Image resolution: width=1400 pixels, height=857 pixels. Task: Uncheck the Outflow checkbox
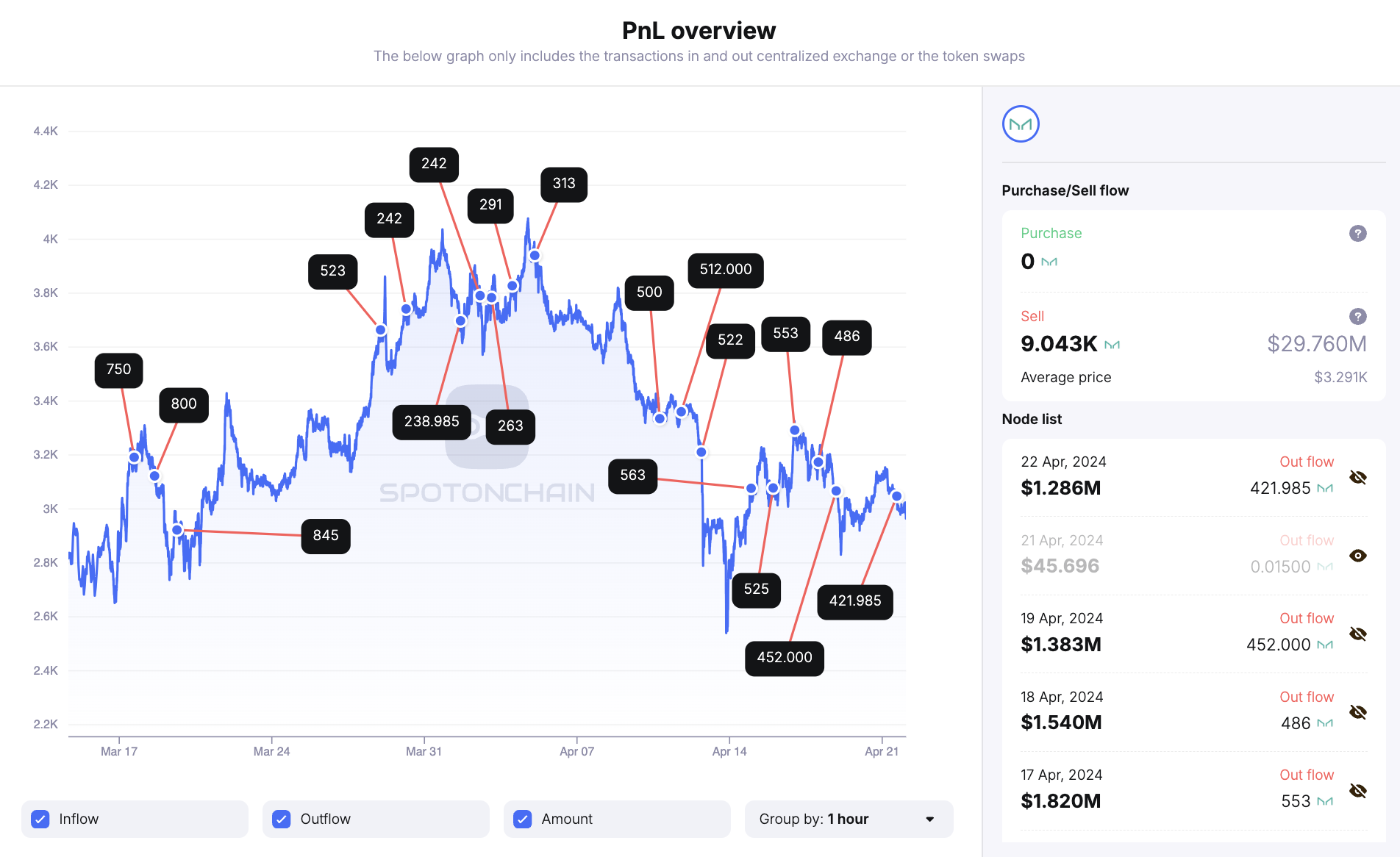282,819
